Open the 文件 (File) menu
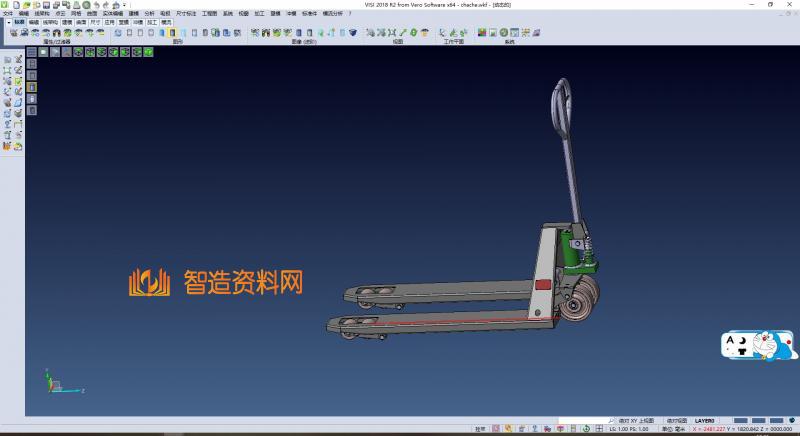Screen dimensions: 800x436 pyautogui.click(x=8, y=14)
